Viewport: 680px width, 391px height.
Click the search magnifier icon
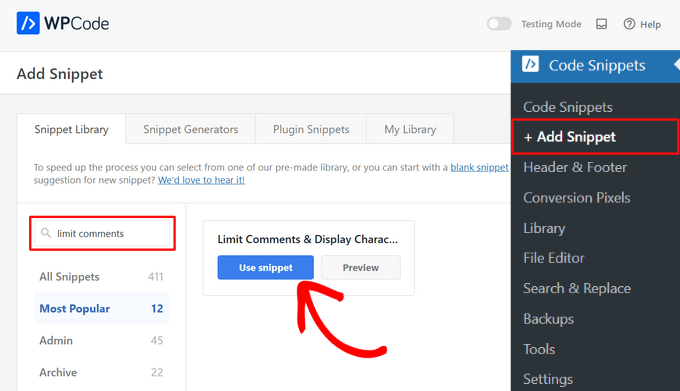click(46, 233)
